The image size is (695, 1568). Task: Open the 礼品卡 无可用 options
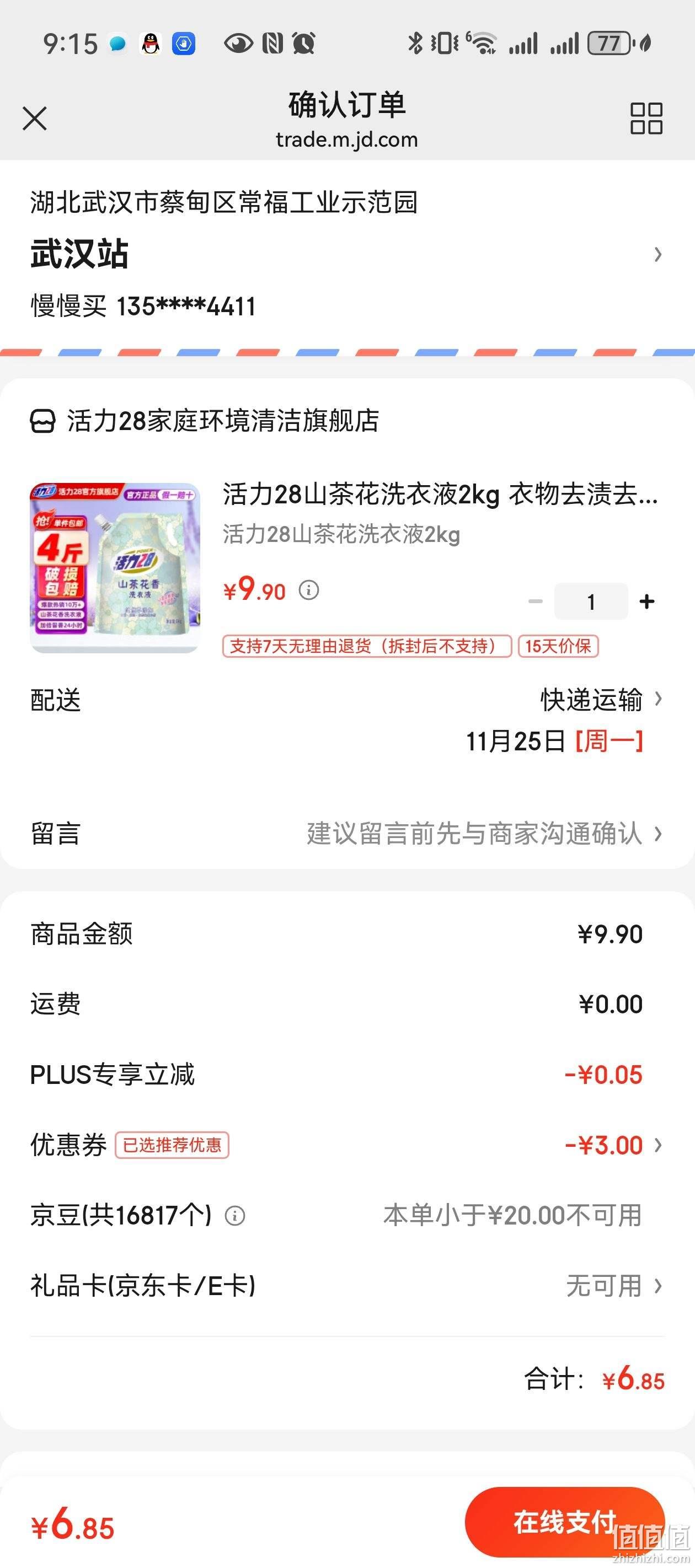(614, 1286)
